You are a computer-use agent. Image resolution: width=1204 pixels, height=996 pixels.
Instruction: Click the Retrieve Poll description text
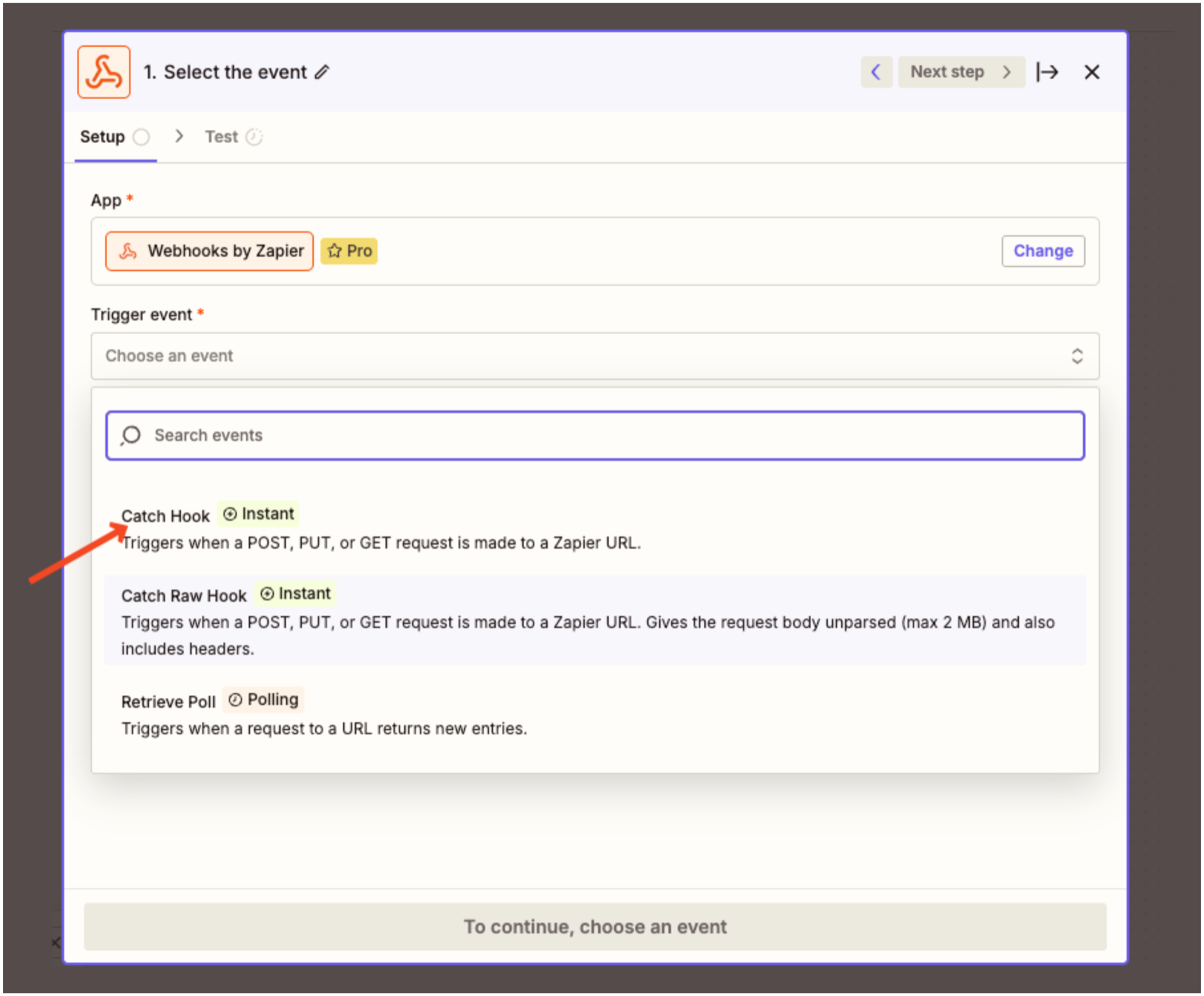point(324,729)
